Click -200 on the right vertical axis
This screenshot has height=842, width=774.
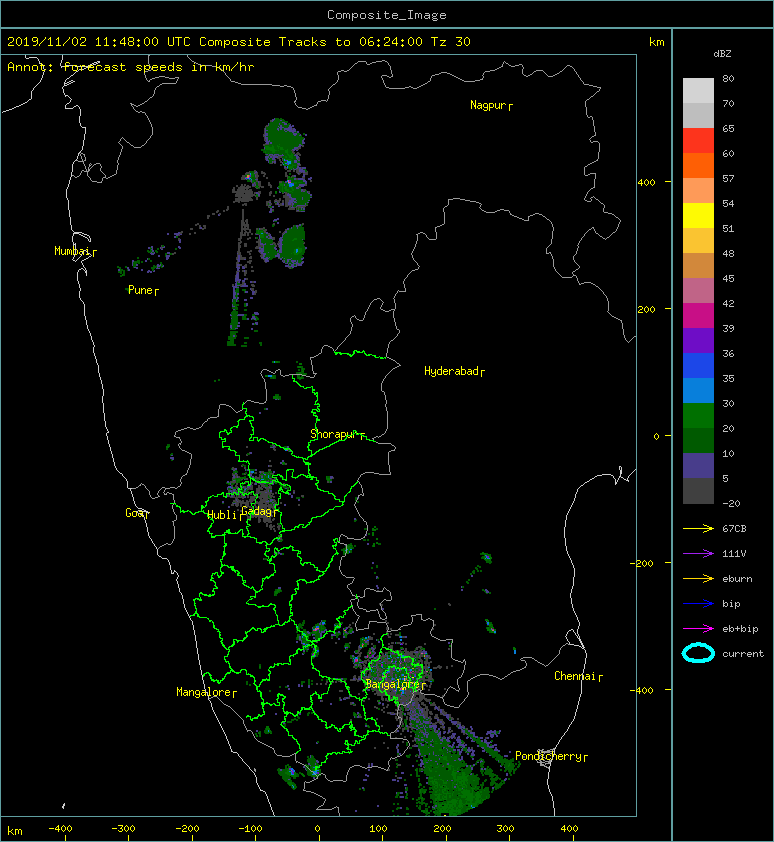(643, 563)
